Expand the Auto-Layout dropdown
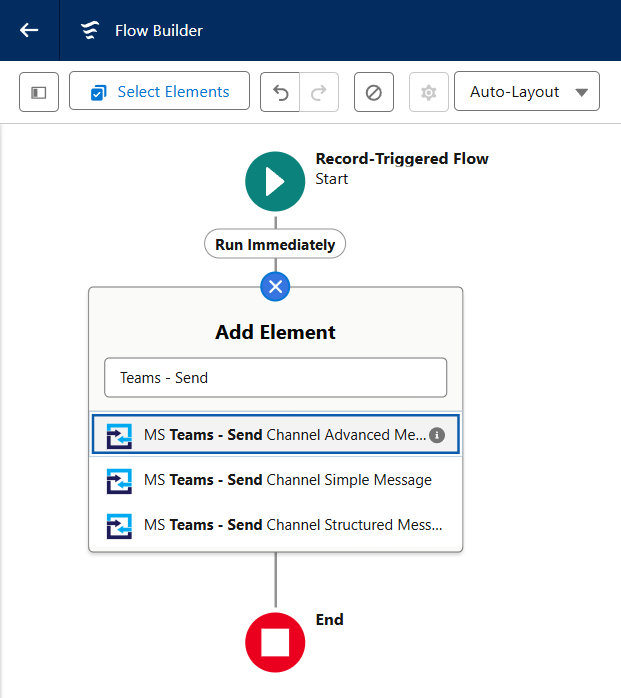This screenshot has width=621, height=698. click(x=527, y=91)
